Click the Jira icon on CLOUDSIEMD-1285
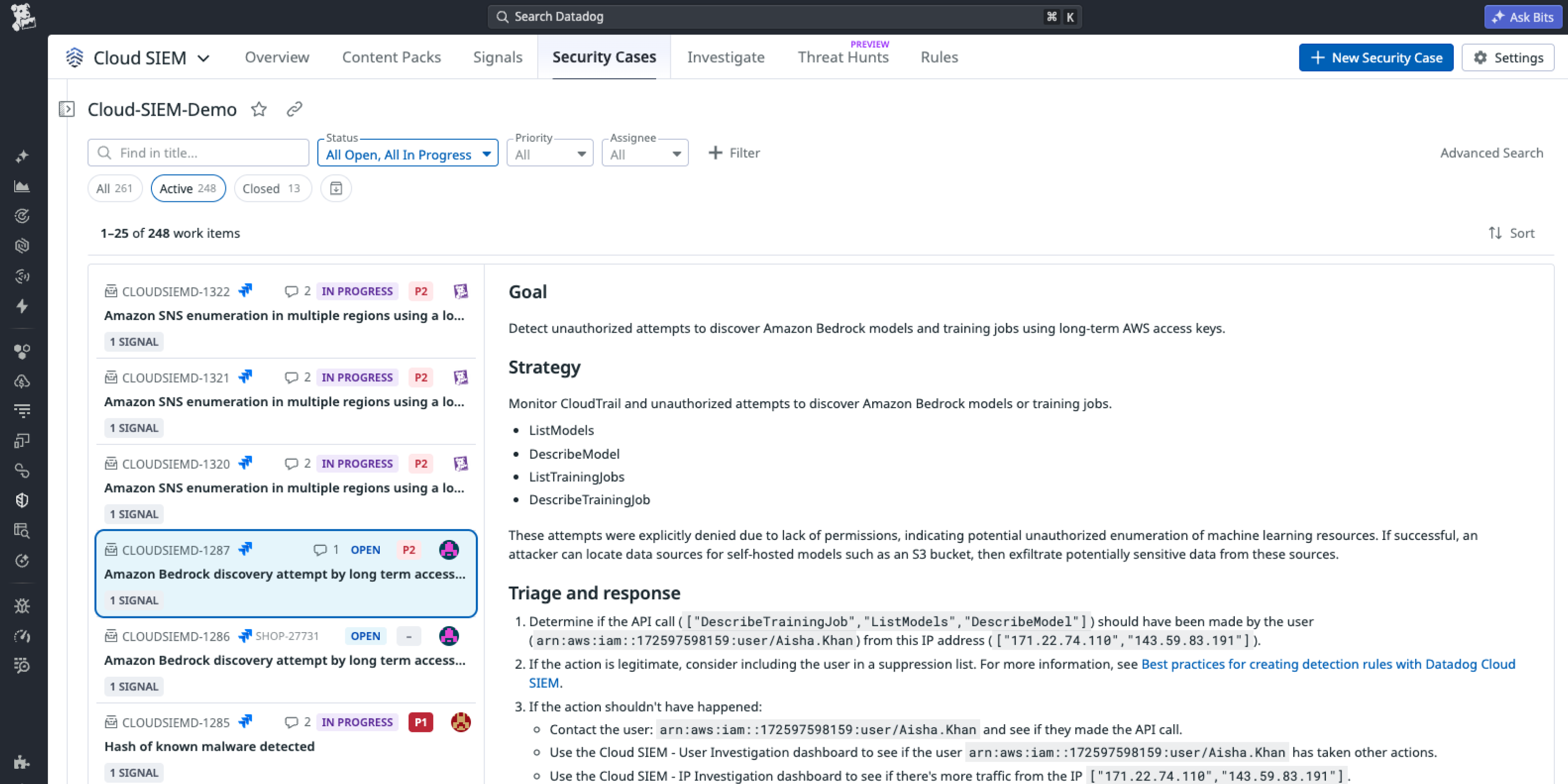 (245, 721)
